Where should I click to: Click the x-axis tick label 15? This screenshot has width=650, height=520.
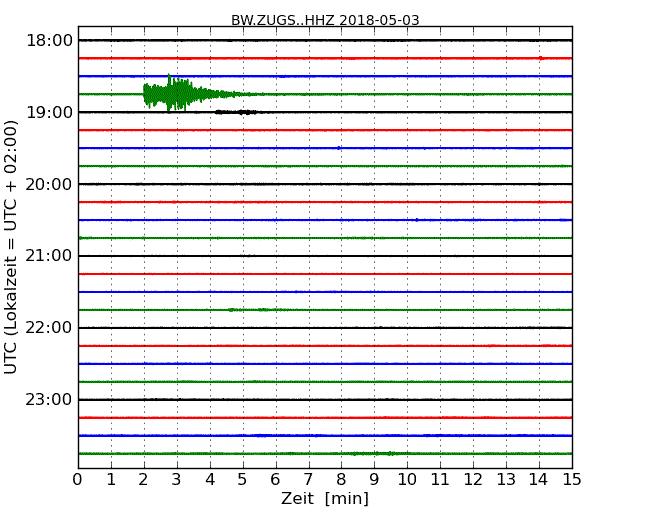point(572,479)
